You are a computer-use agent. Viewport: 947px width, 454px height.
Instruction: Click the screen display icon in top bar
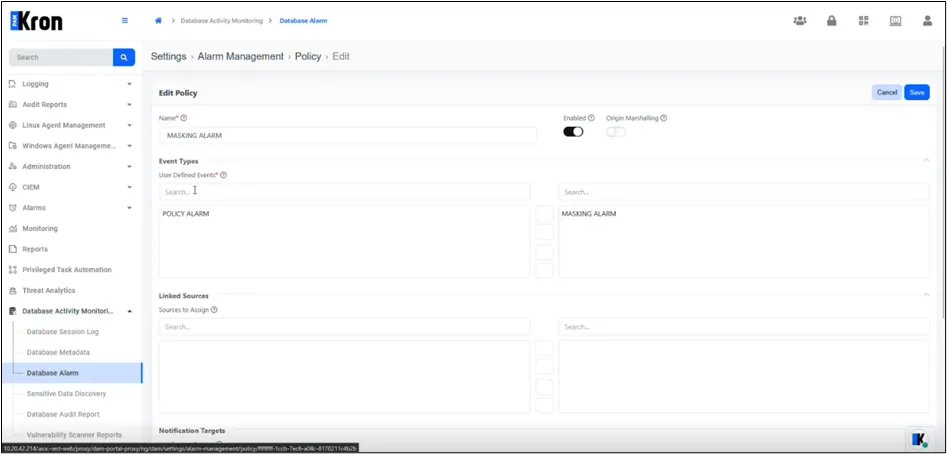pos(895,21)
